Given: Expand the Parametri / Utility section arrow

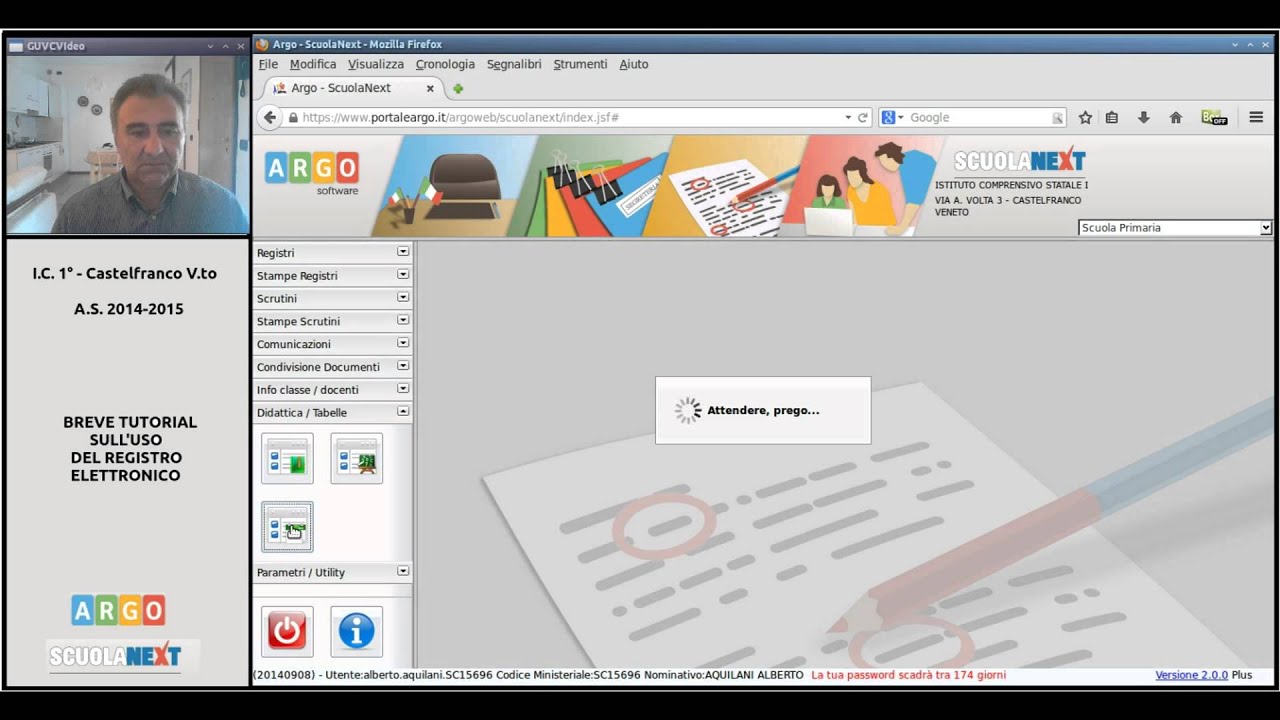Looking at the screenshot, I should (403, 572).
